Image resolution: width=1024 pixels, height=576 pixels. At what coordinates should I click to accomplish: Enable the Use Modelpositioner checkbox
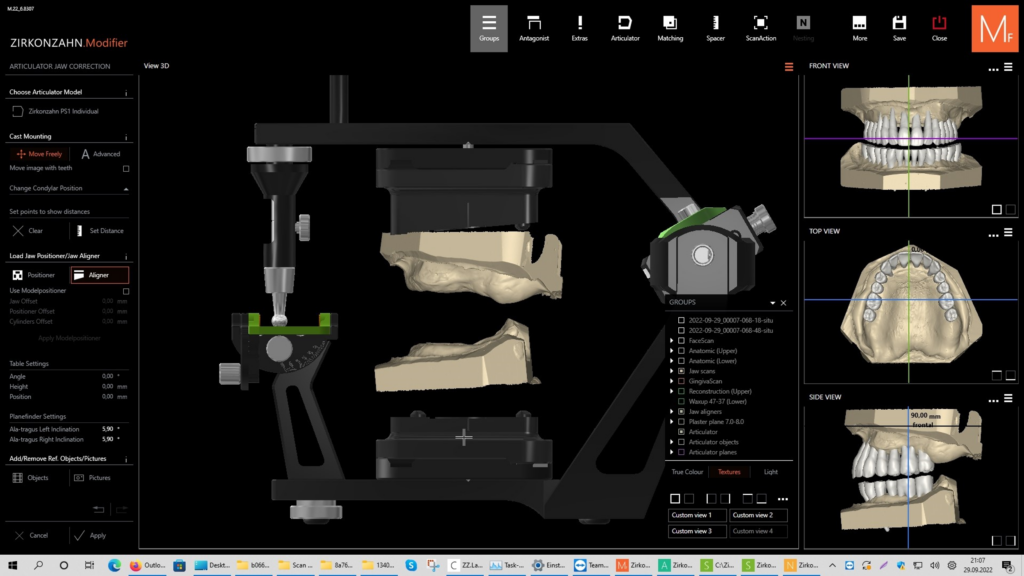(126, 291)
